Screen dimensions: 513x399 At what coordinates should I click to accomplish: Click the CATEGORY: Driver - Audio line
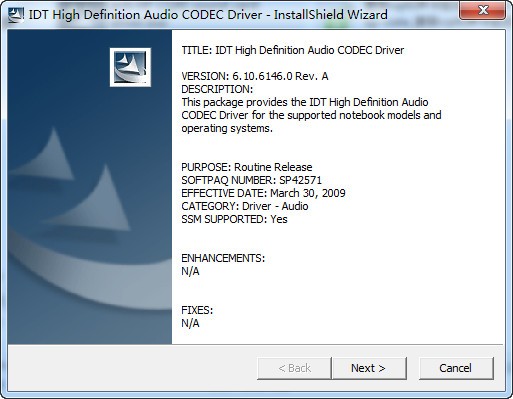[x=245, y=206]
